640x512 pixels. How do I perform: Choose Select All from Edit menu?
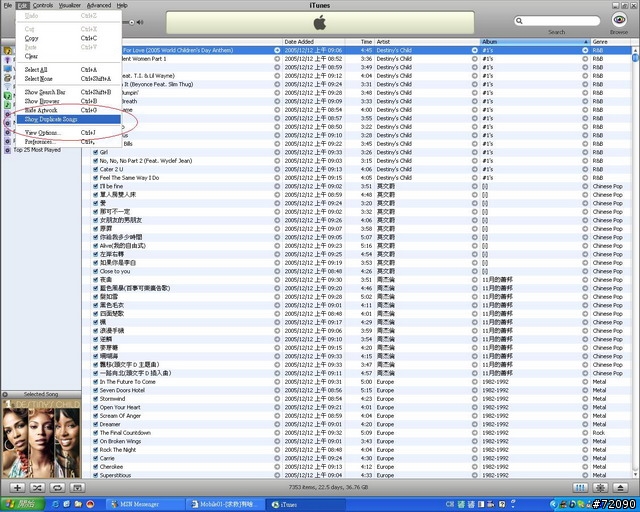(x=69, y=70)
